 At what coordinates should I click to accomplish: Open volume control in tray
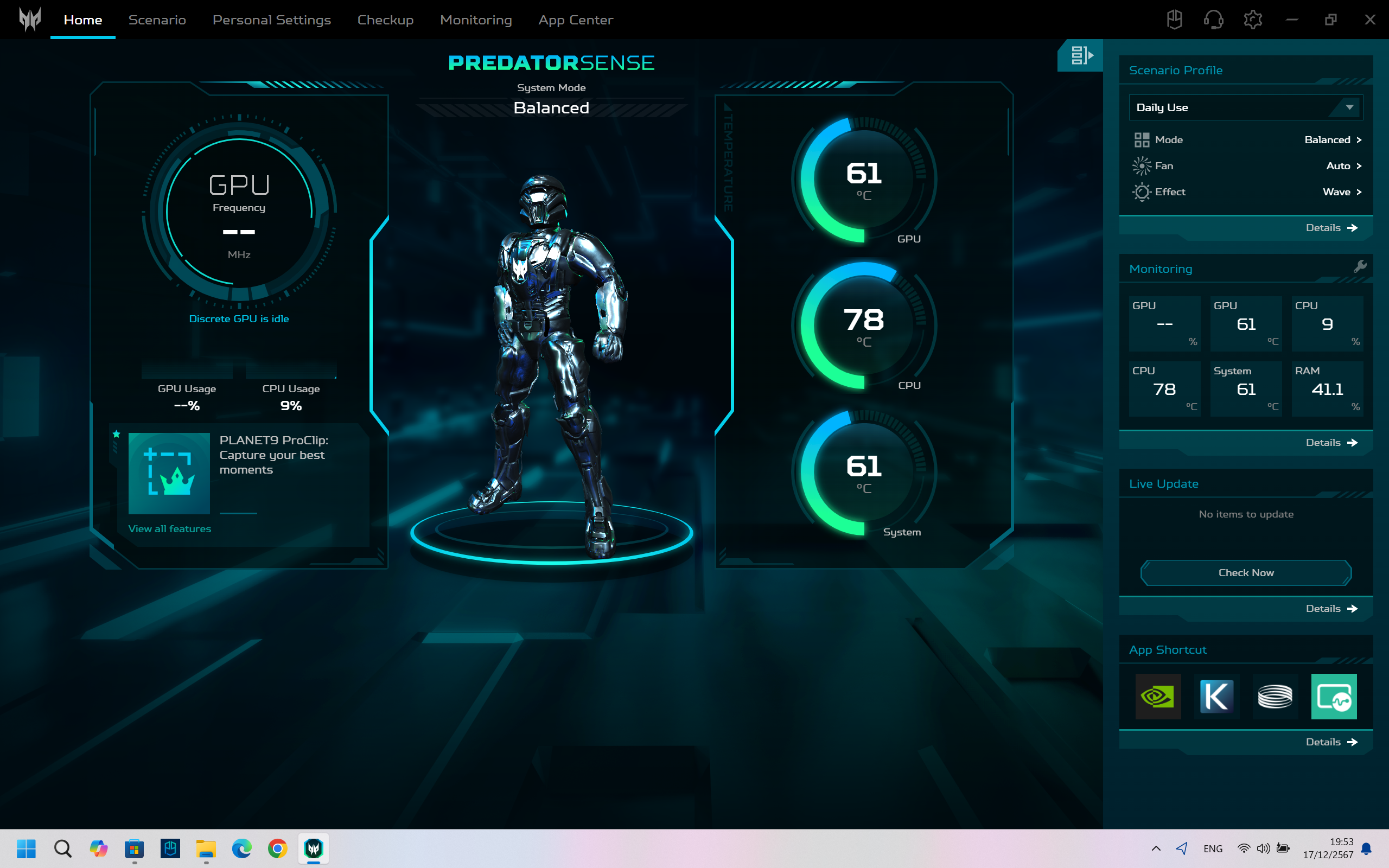tap(1263, 848)
